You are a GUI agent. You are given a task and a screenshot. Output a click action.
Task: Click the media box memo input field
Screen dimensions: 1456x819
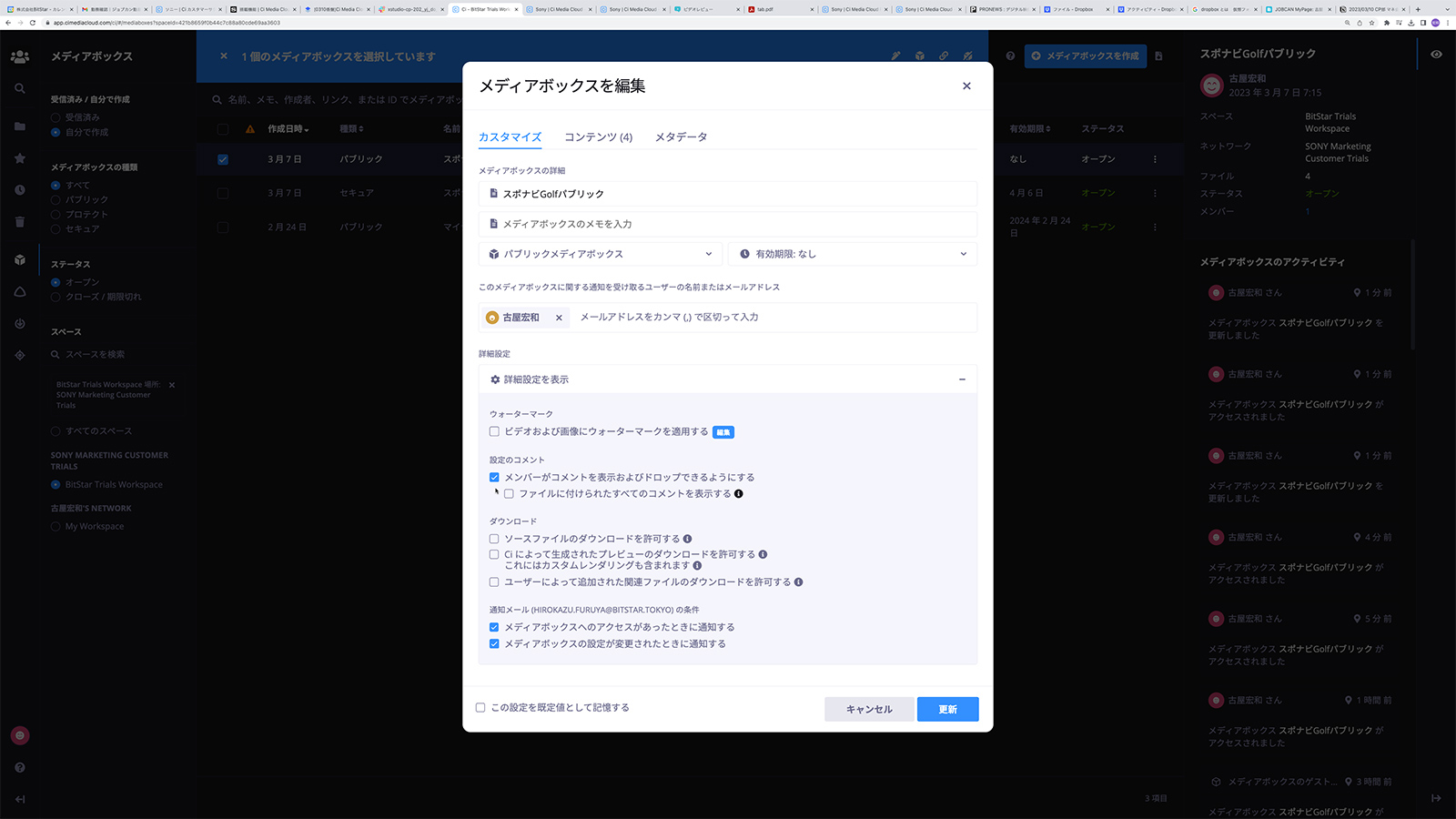(x=728, y=224)
